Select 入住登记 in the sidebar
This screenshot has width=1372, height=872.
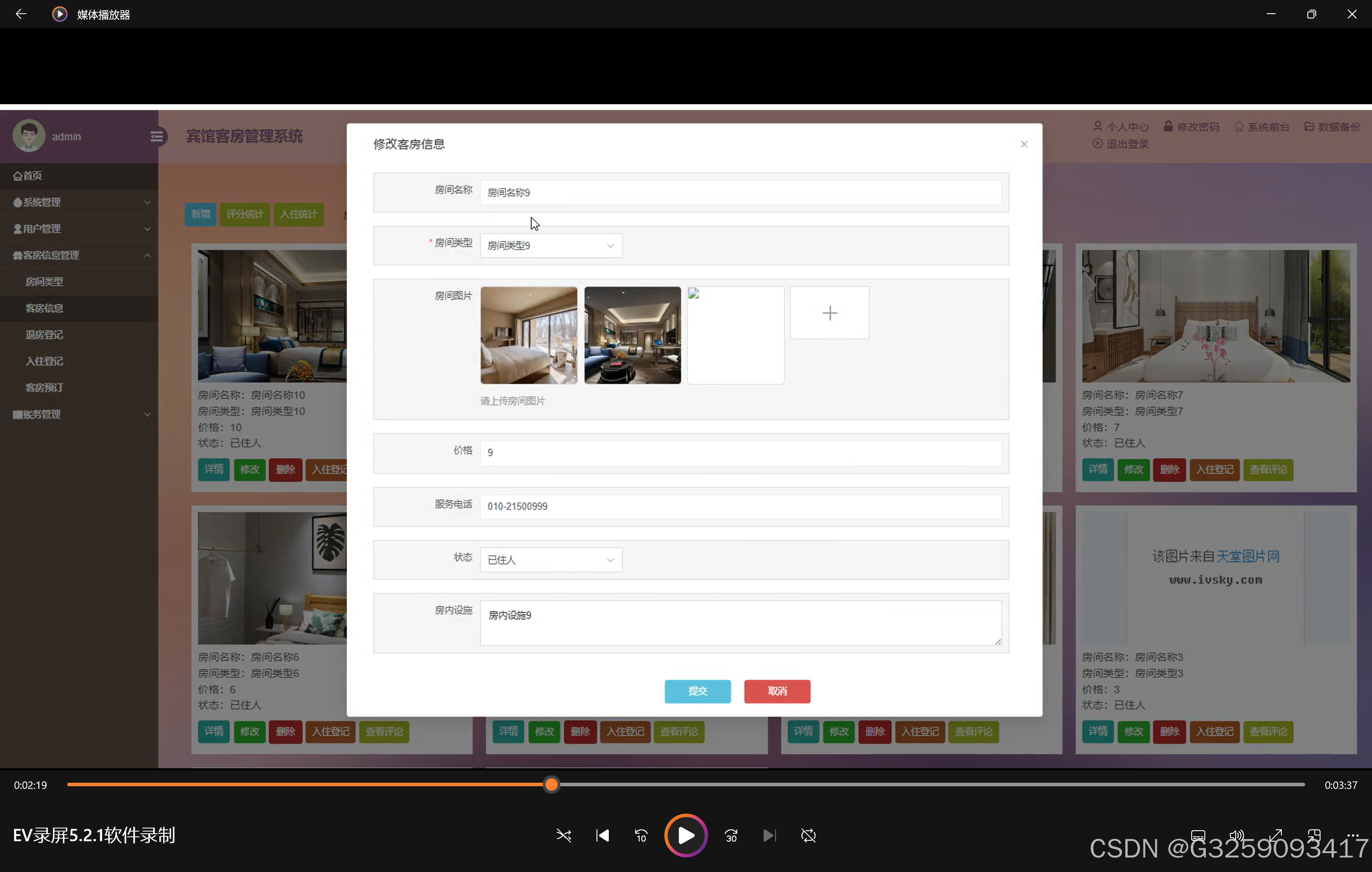(44, 361)
